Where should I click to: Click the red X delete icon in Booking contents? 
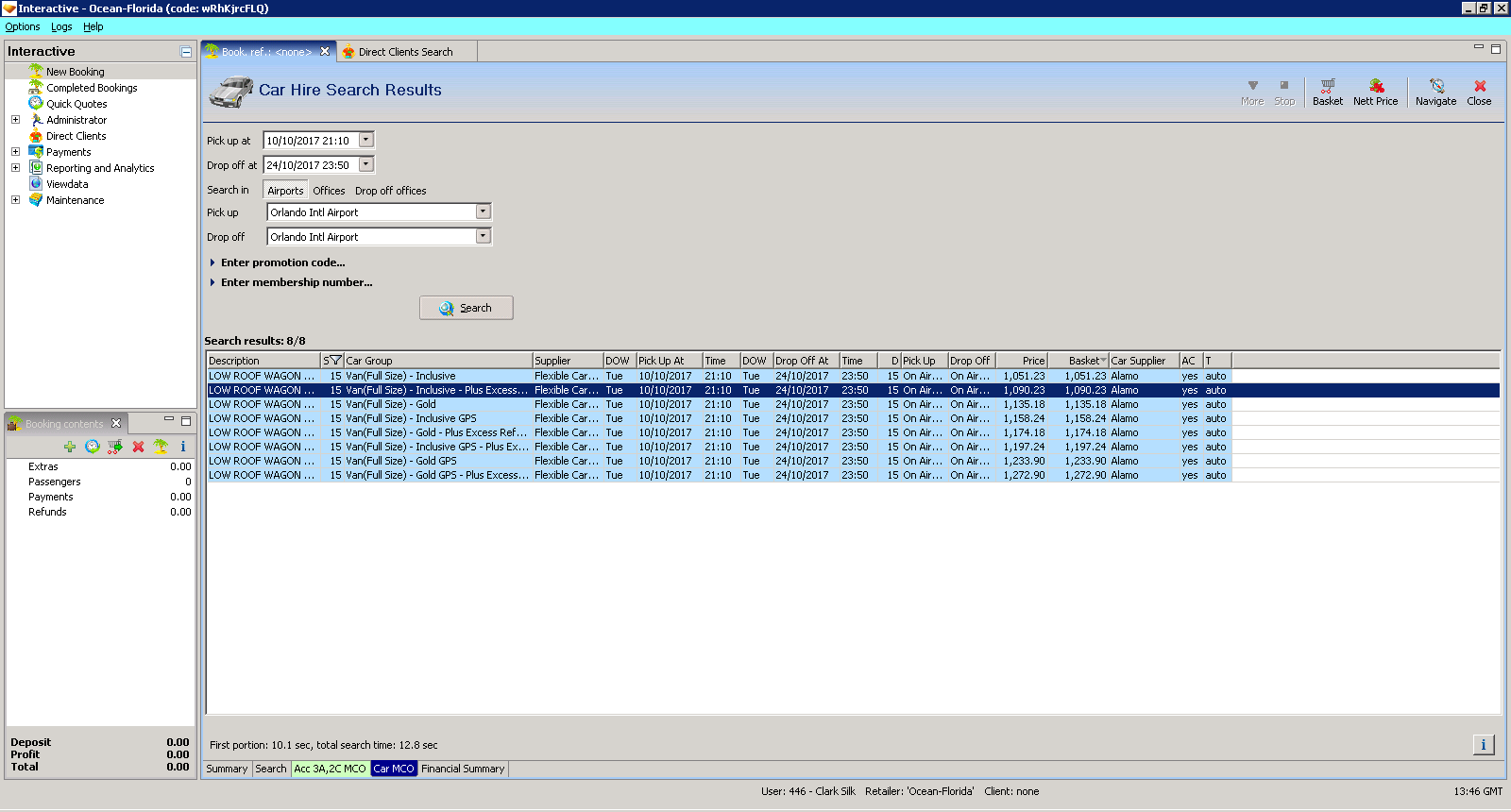[x=138, y=447]
